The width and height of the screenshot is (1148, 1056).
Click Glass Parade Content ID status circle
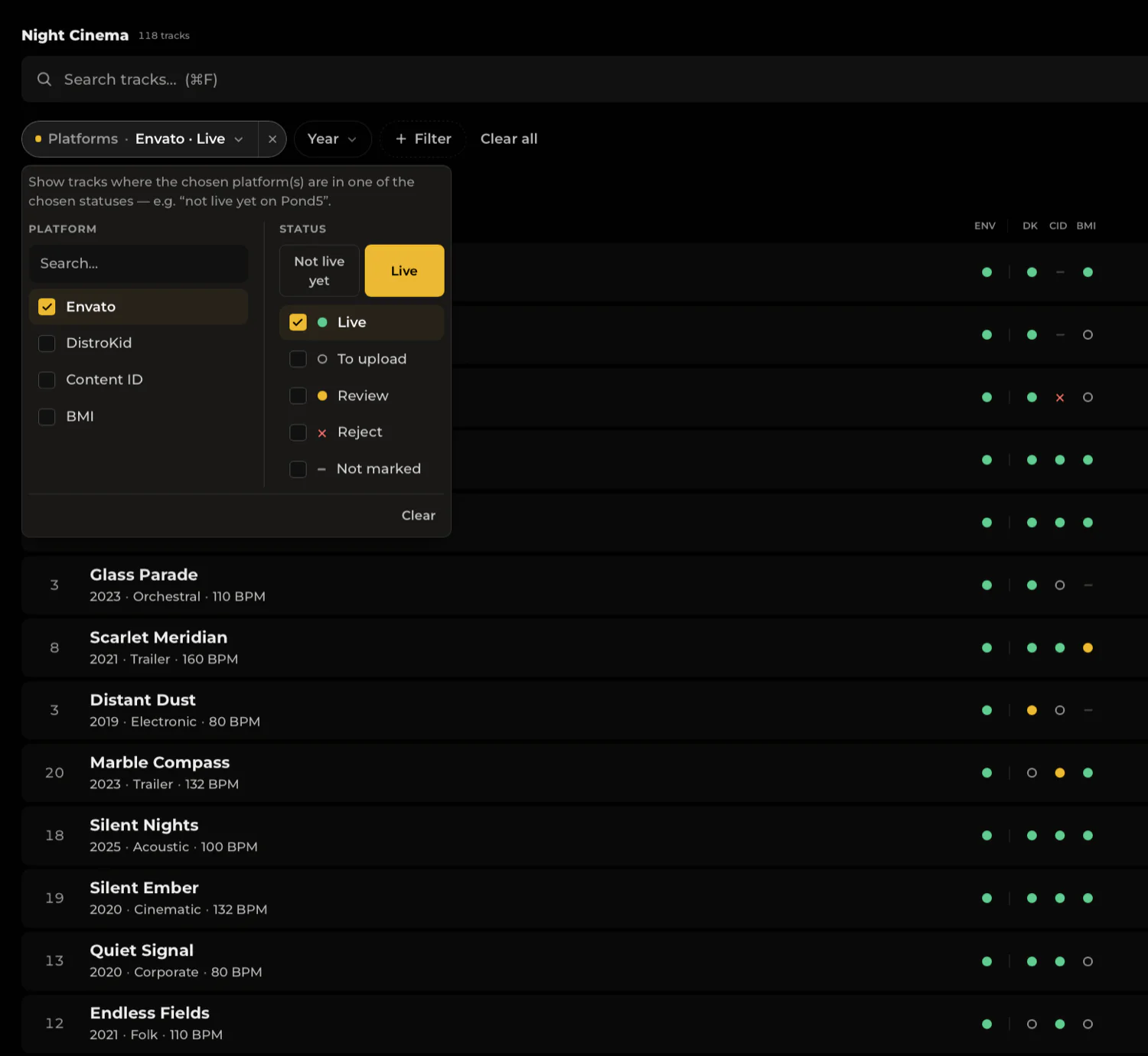(1060, 585)
